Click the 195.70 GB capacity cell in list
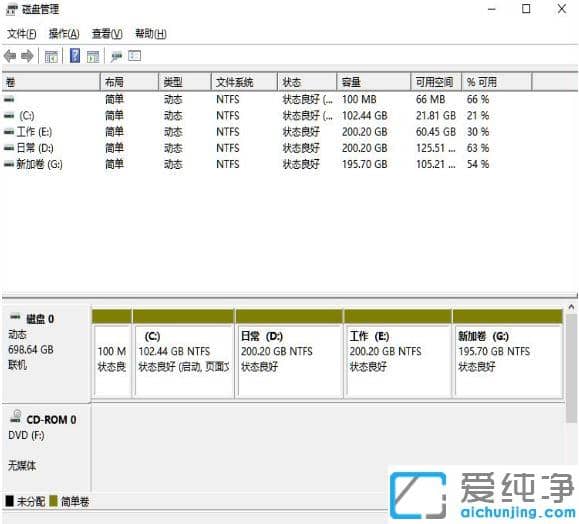 coord(365,164)
